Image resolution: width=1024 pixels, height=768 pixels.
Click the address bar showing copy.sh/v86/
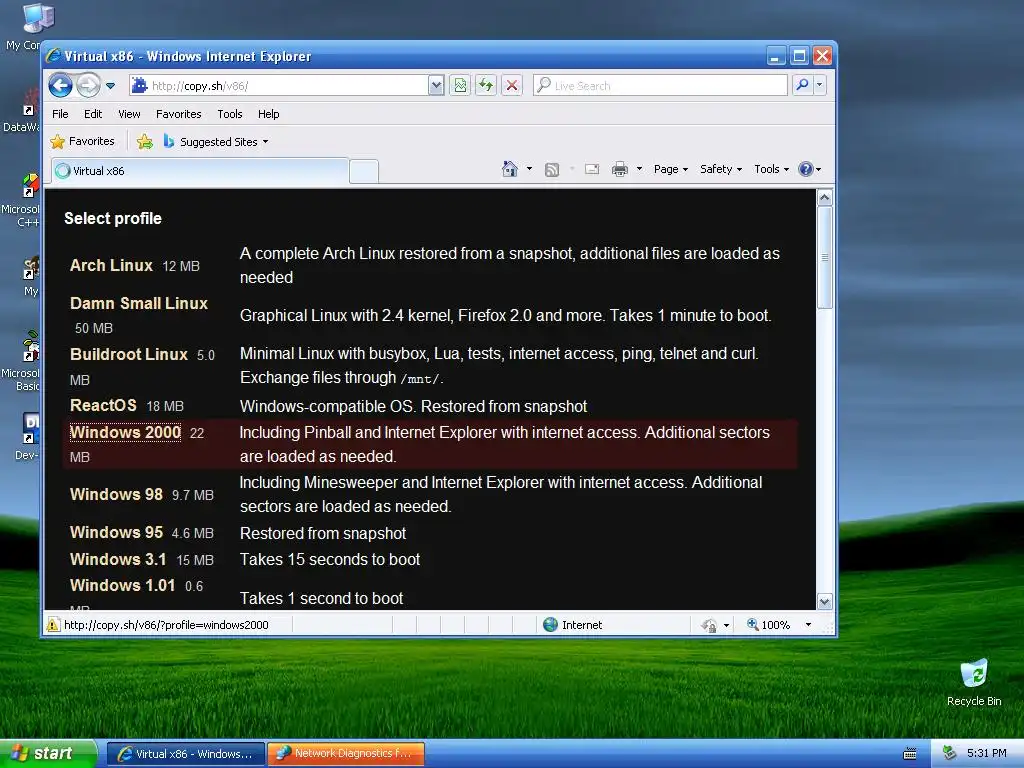pyautogui.click(x=279, y=86)
